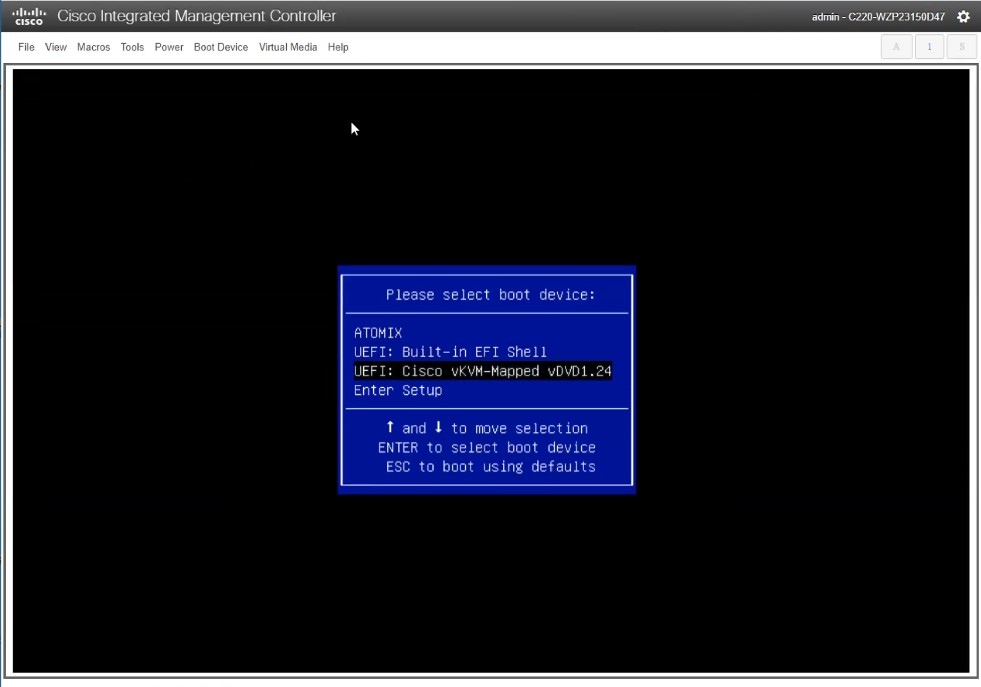Open the Tools menu
The width and height of the screenshot is (981, 687).
132,47
